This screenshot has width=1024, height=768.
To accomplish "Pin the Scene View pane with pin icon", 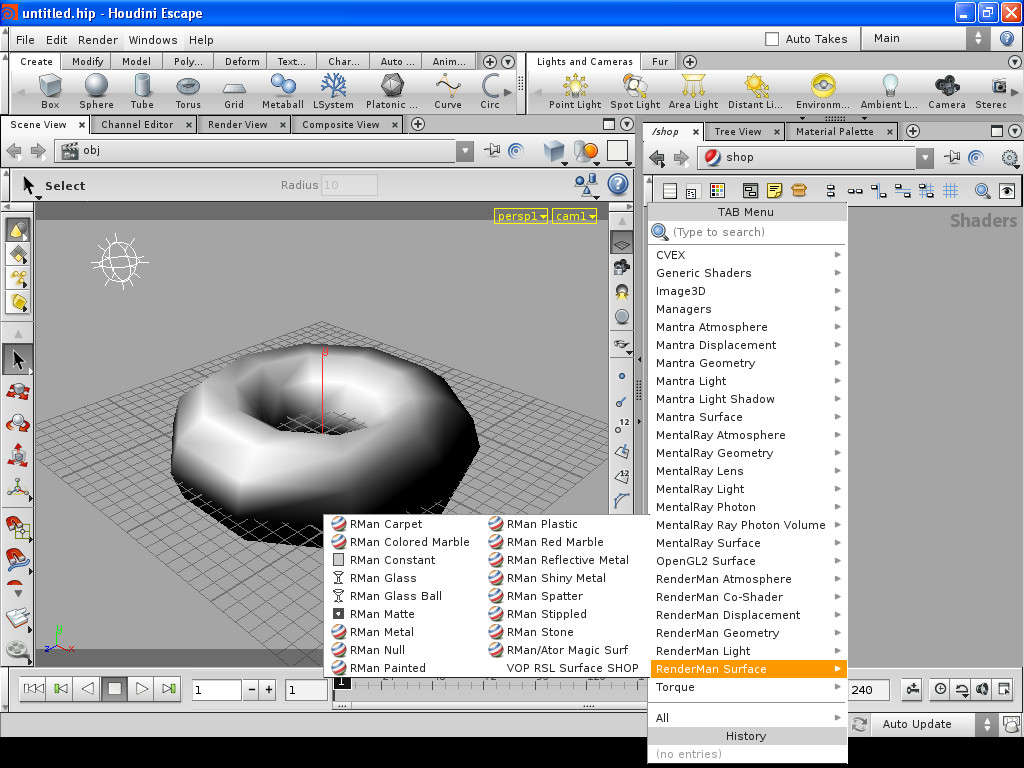I will (x=492, y=151).
